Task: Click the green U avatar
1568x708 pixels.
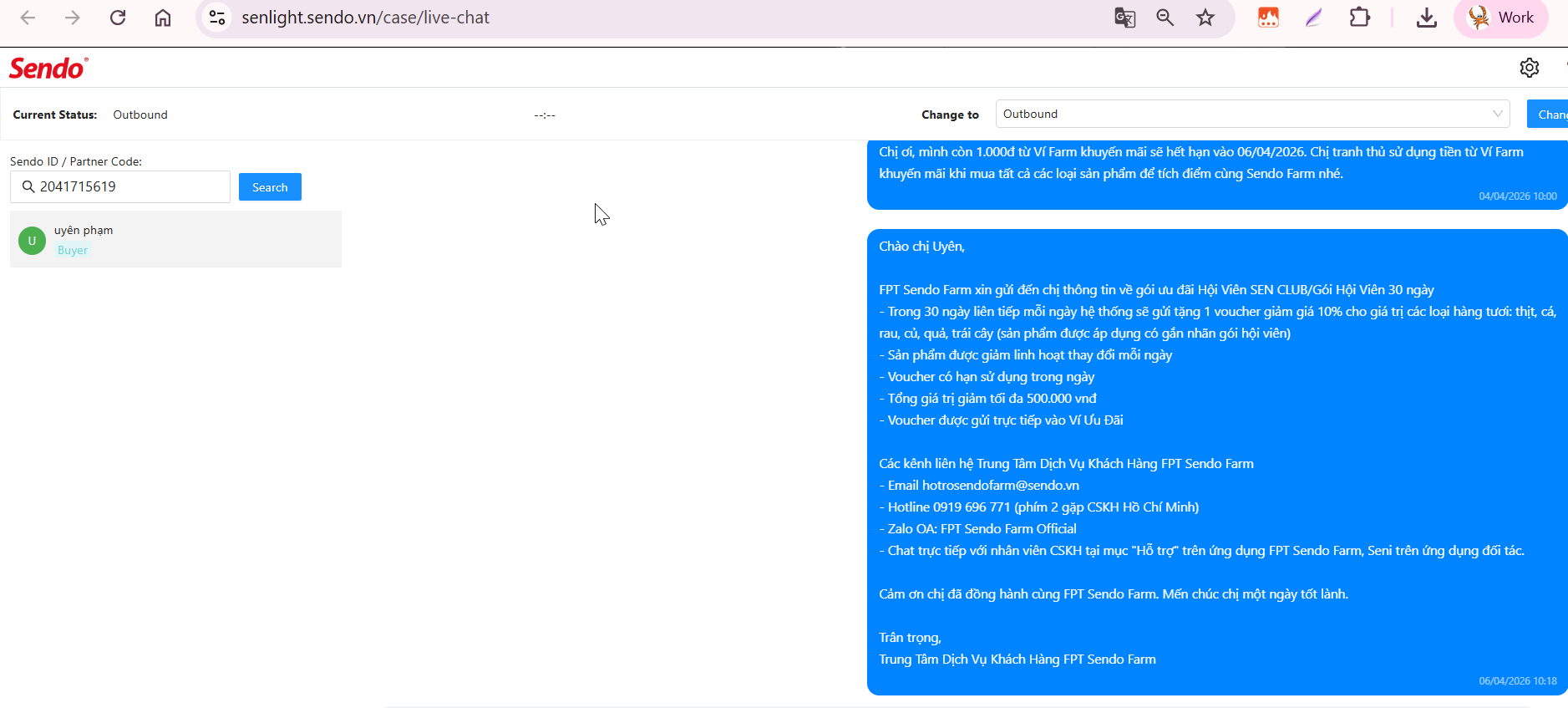Action: pyautogui.click(x=32, y=241)
